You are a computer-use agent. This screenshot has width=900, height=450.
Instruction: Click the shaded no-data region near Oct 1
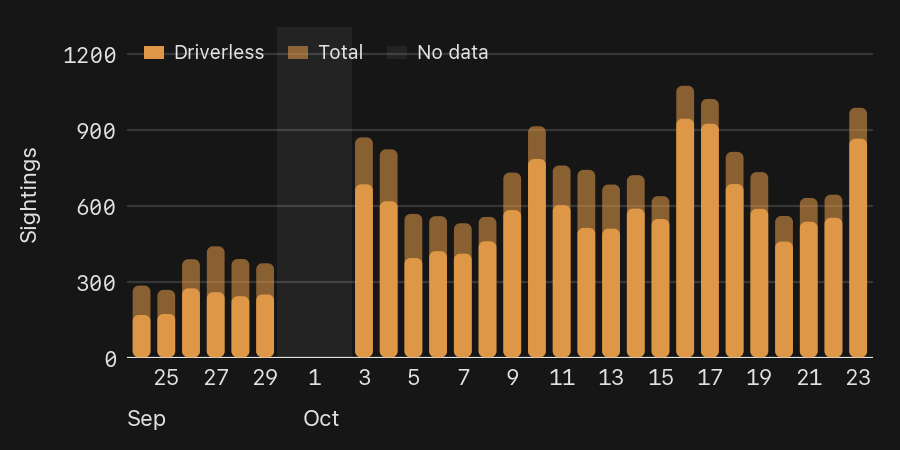(x=315, y=192)
